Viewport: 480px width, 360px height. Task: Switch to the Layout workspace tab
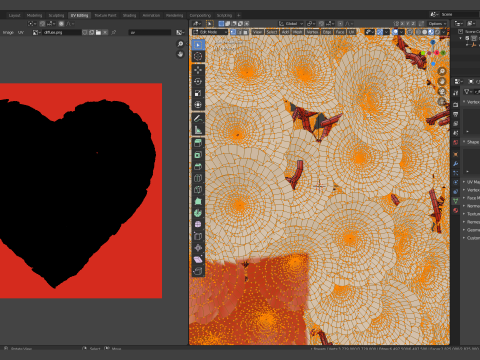pos(14,15)
